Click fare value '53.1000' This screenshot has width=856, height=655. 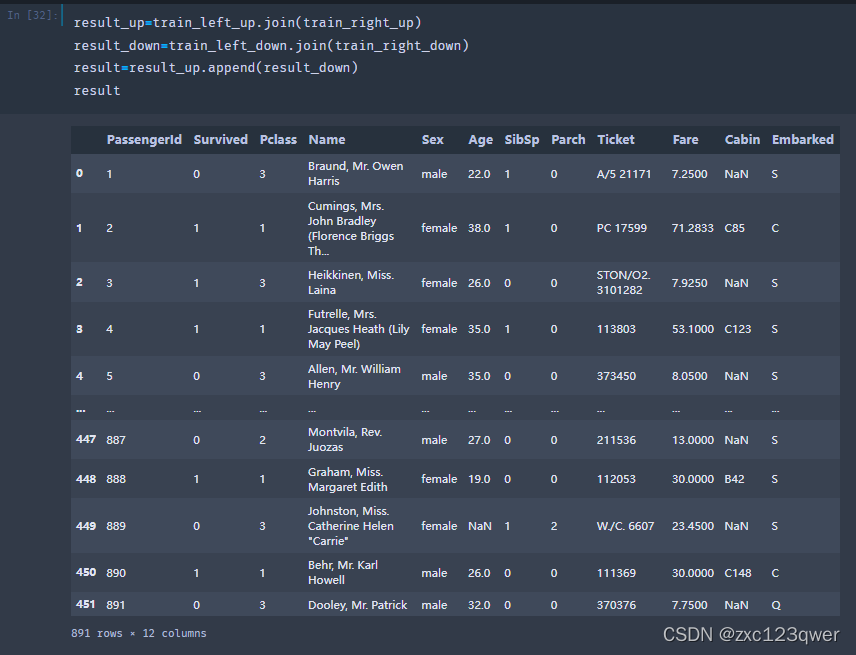pyautogui.click(x=692, y=329)
